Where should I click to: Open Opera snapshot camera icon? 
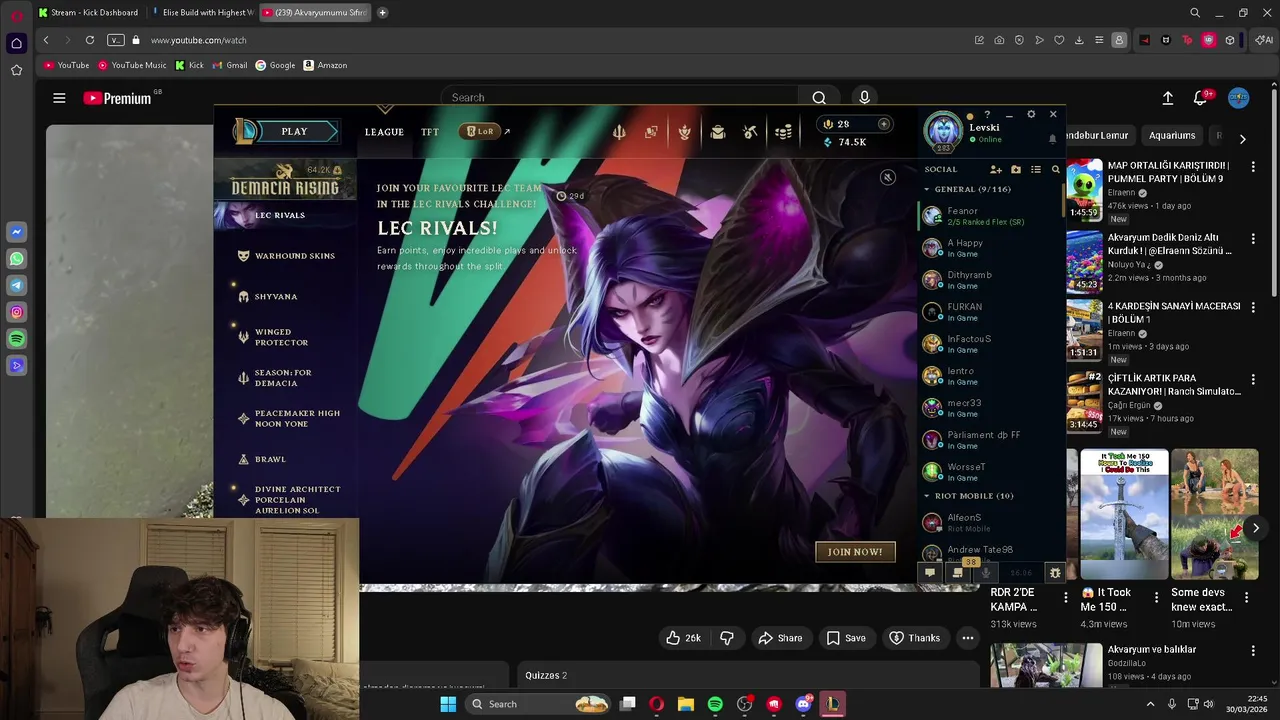999,40
